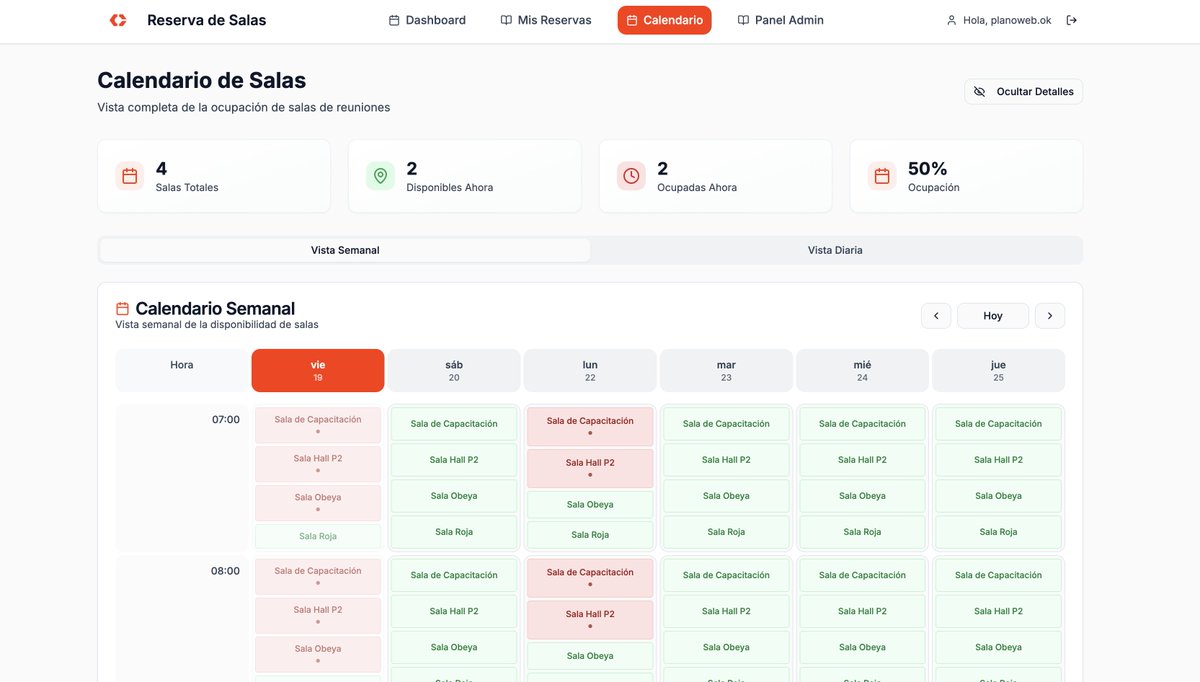The height and width of the screenshot is (682, 1200).
Task: Click the 08:00 hour label
Action: click(x=226, y=571)
